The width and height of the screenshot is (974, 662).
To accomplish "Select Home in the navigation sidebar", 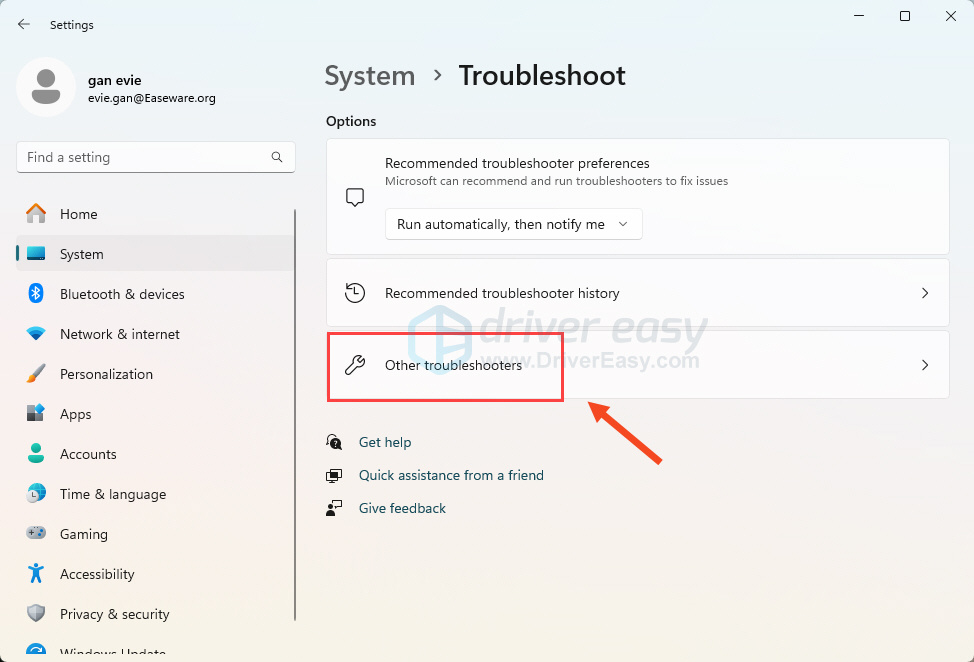I will [80, 214].
